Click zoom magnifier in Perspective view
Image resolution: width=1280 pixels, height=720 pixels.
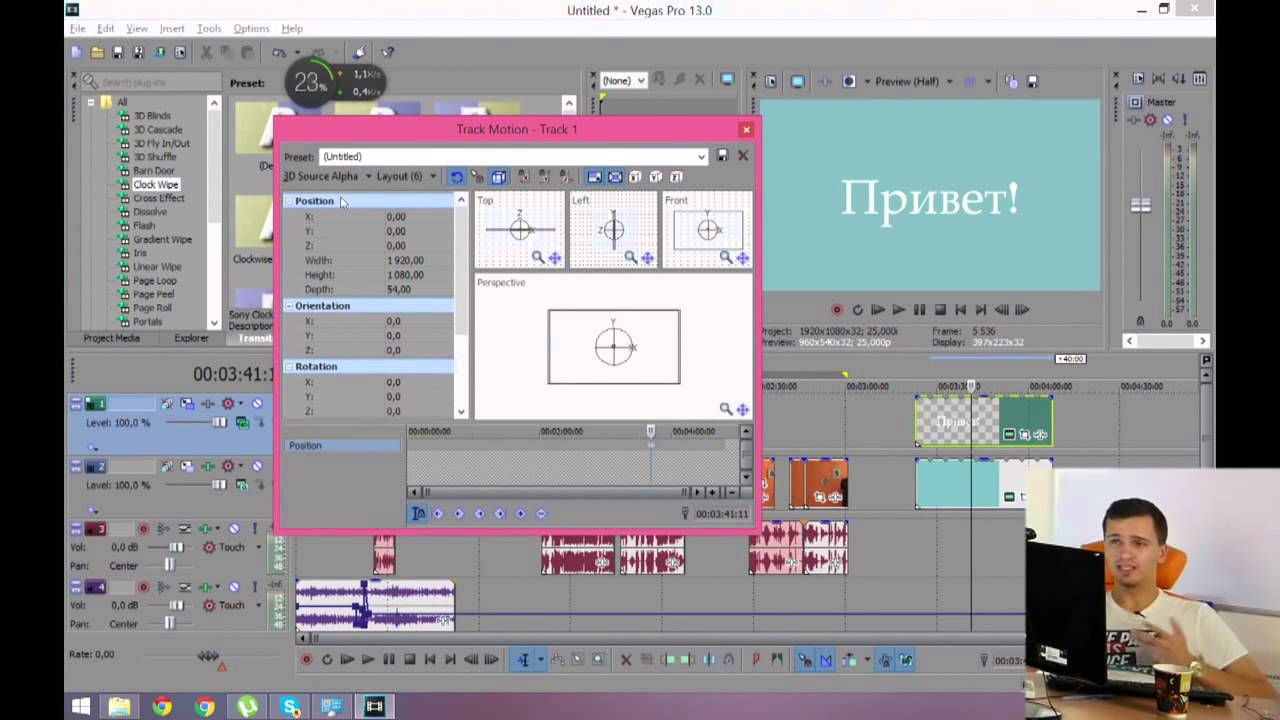[x=726, y=409]
